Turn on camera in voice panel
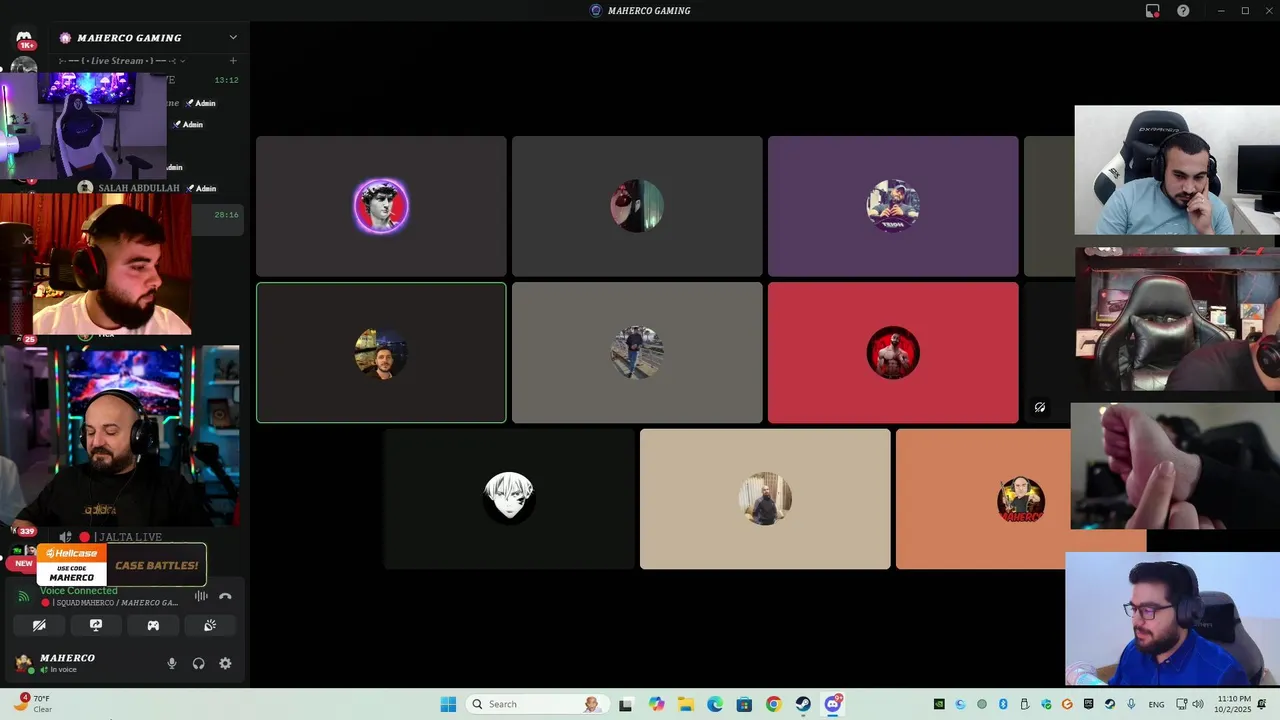This screenshot has width=1280, height=720. tap(39, 625)
